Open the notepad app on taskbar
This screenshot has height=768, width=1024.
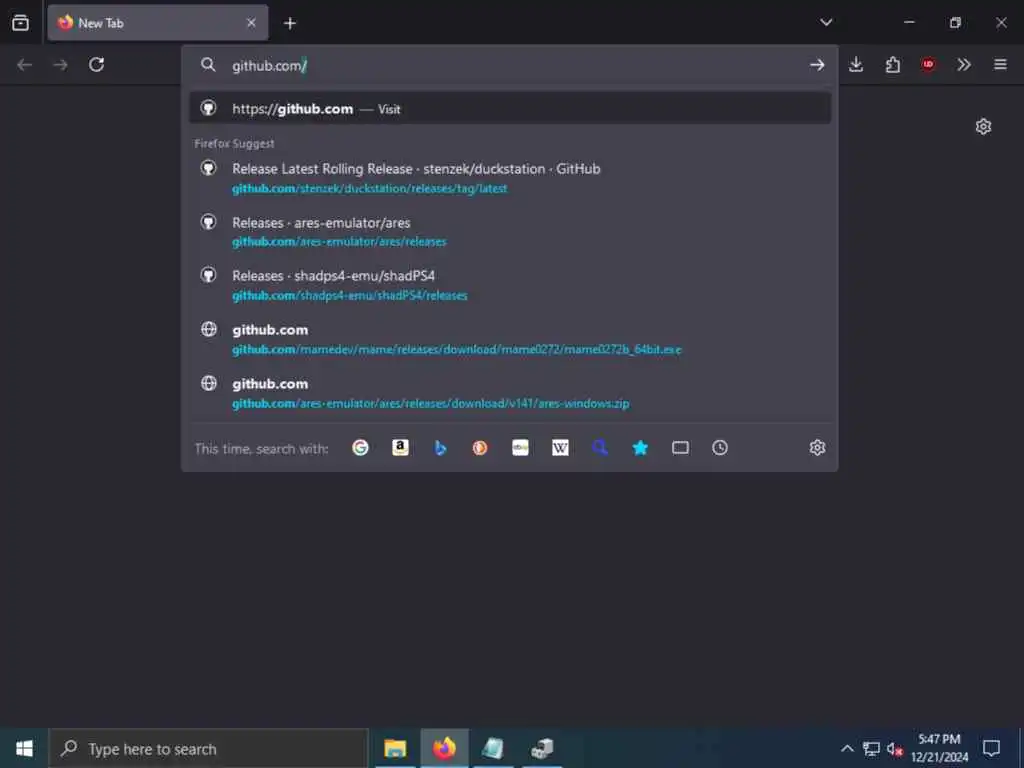493,748
